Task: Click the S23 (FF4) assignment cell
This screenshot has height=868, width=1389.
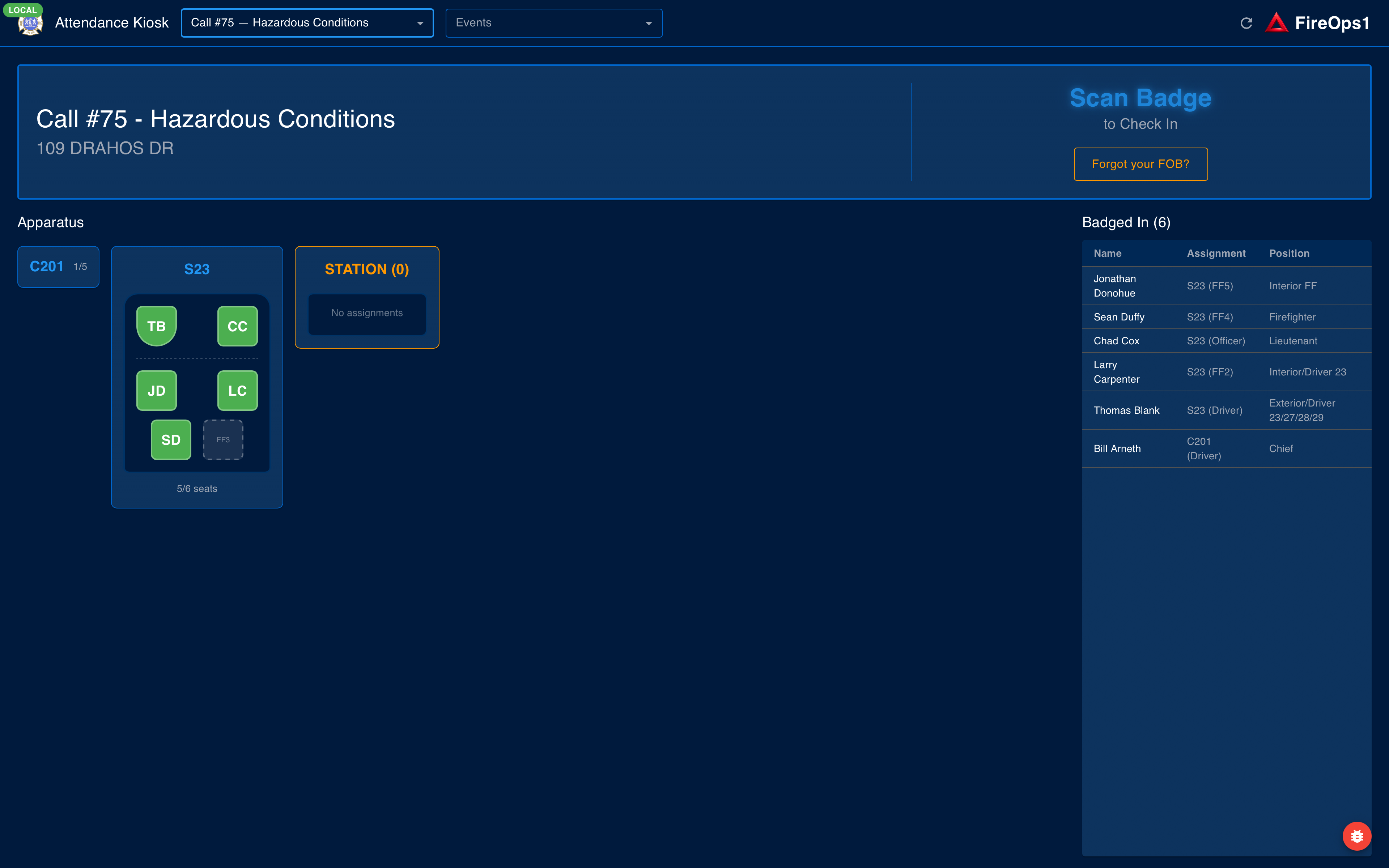Action: coord(1209,317)
